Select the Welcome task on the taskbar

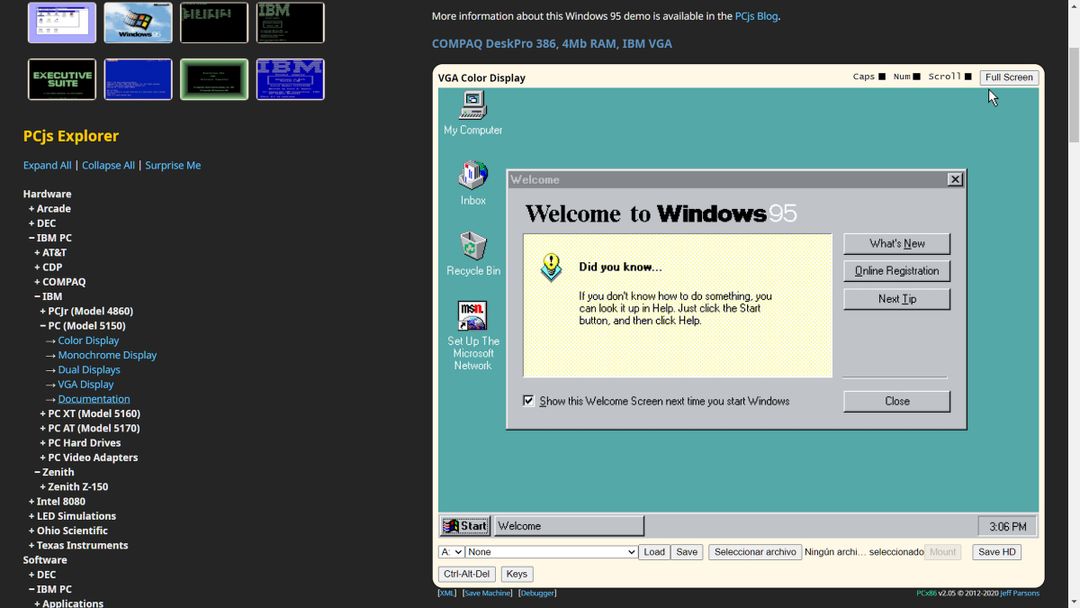pyautogui.click(x=568, y=525)
